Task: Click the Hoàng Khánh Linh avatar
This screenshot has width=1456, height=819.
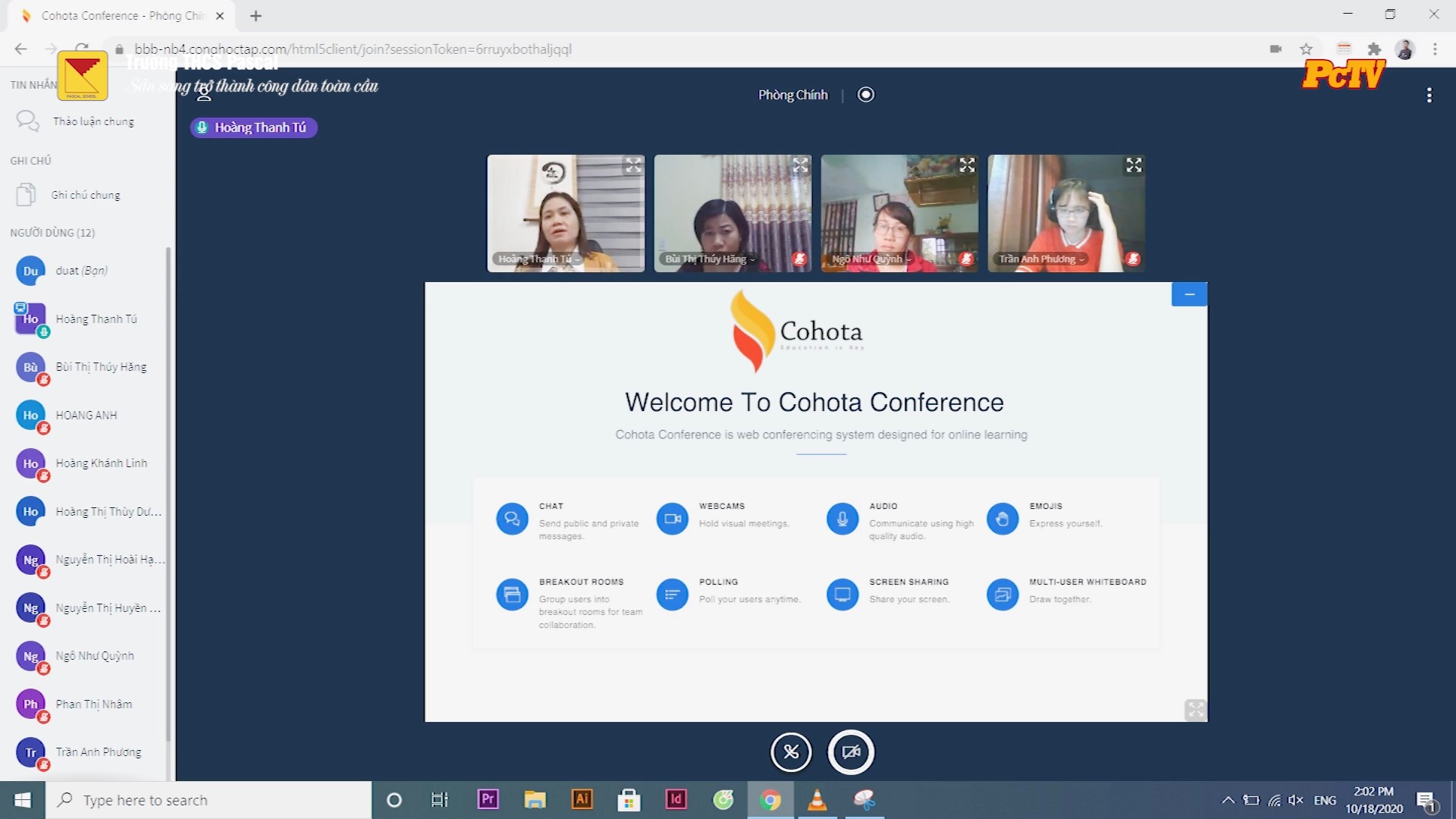Action: 30,463
